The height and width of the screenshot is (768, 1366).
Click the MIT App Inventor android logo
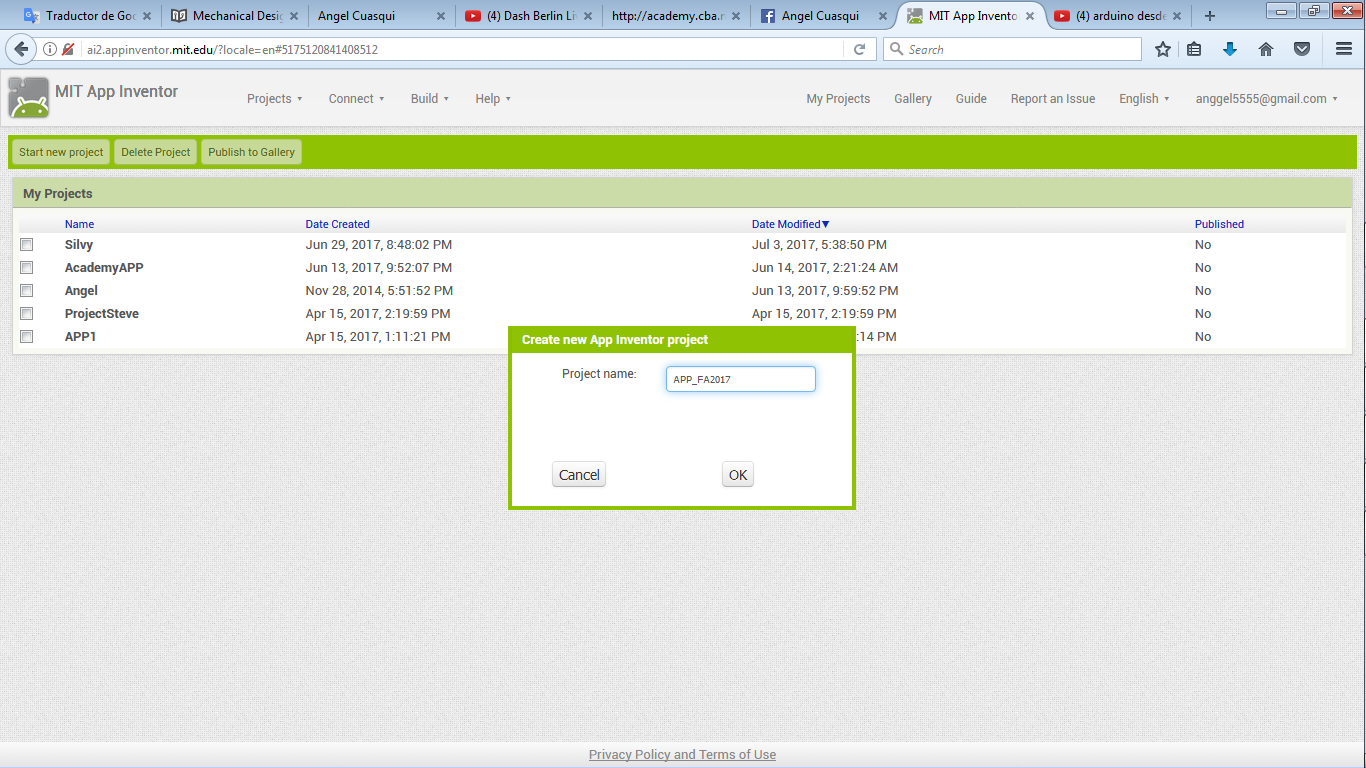click(28, 98)
